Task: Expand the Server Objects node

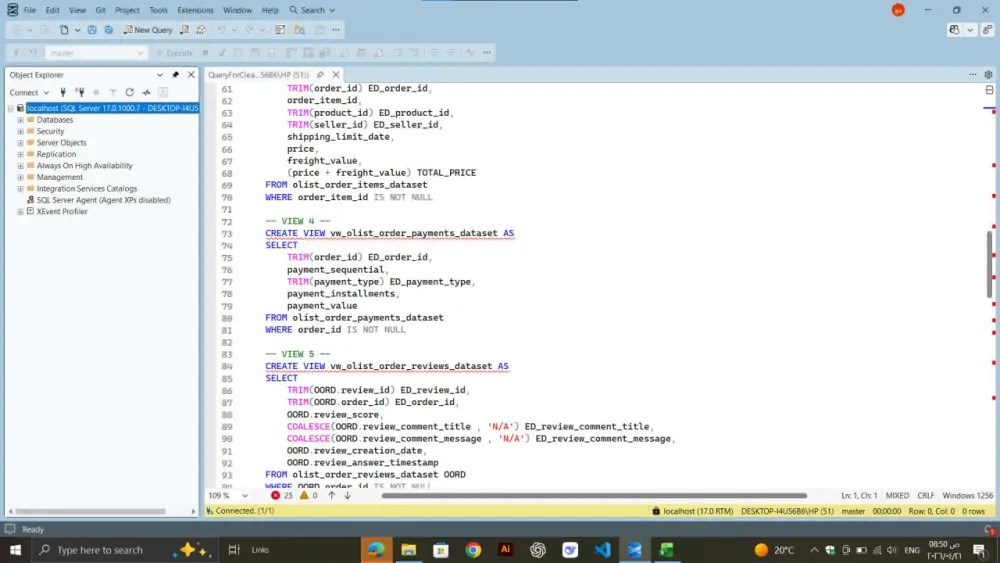Action: click(20, 143)
